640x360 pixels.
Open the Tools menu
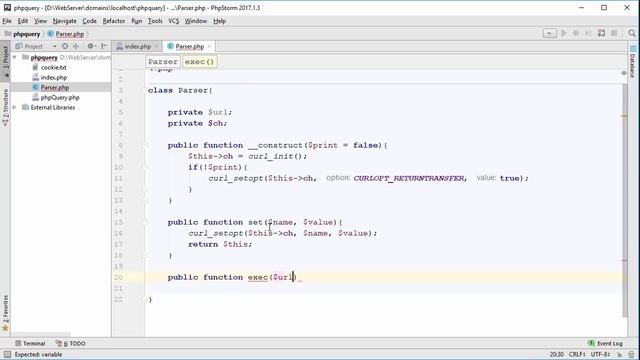(x=155, y=21)
